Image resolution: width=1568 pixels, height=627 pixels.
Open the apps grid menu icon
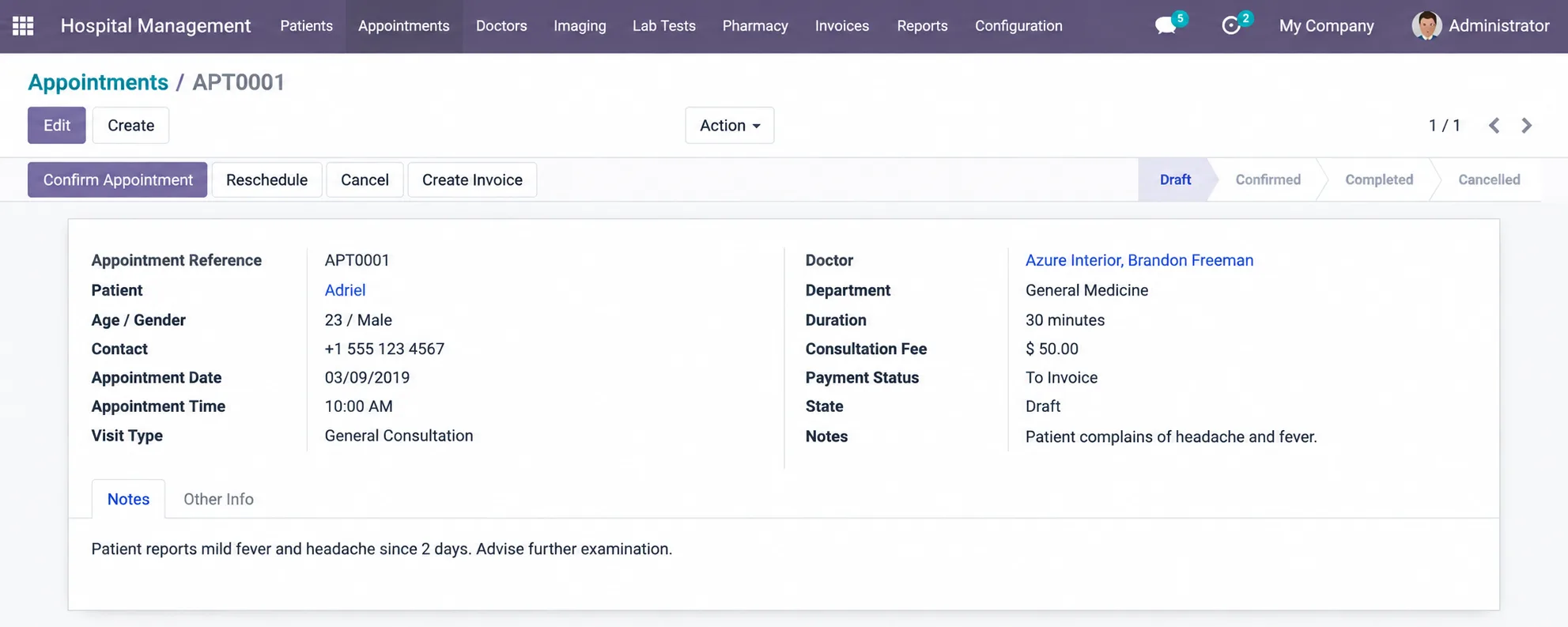[x=23, y=26]
